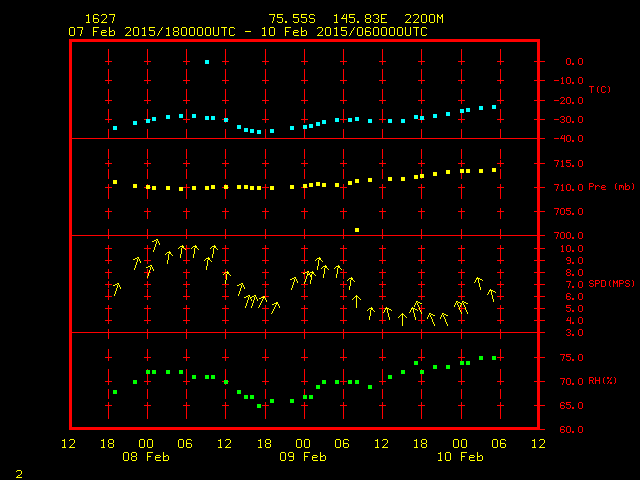Image resolution: width=640 pixels, height=480 pixels.
Task: Click the T(C) temperature axis label
Action: click(600, 90)
